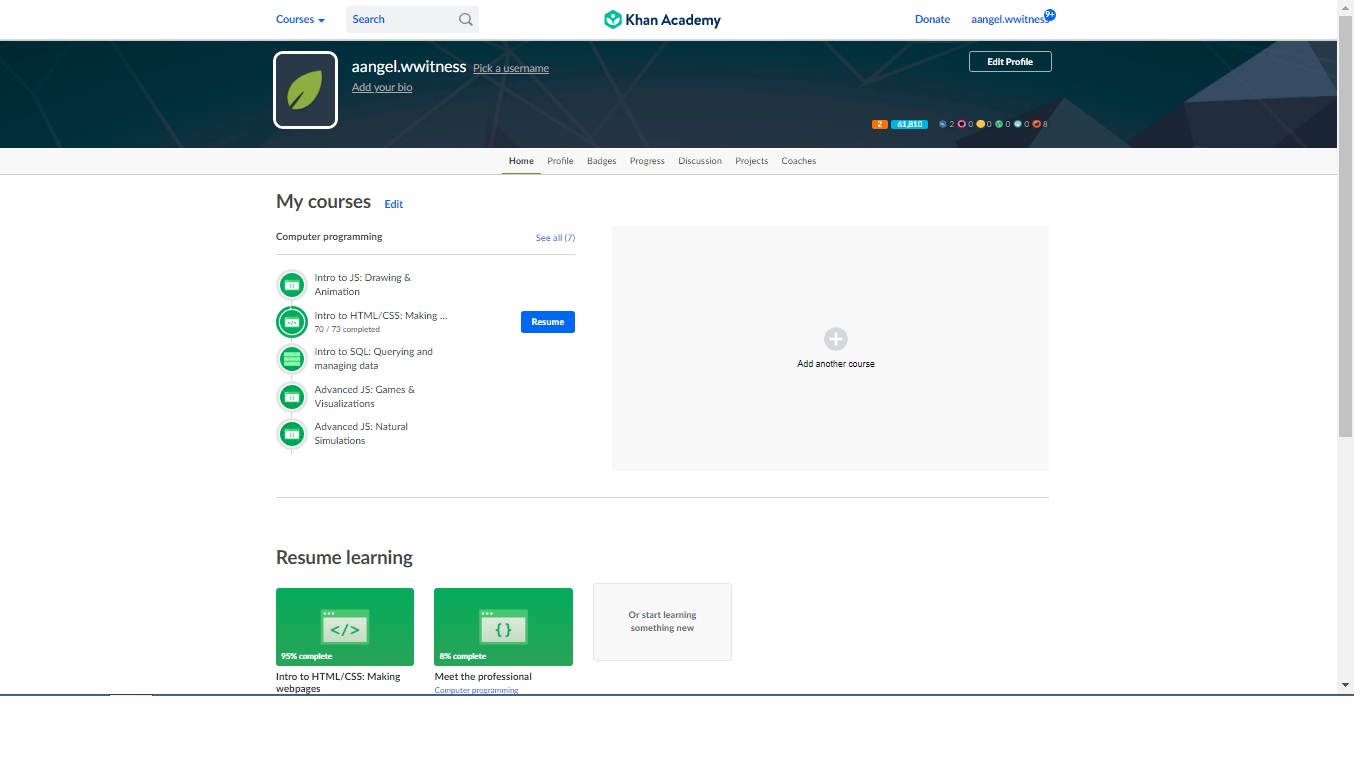Open Advanced JS: Games & Visualizations course

[x=365, y=397]
